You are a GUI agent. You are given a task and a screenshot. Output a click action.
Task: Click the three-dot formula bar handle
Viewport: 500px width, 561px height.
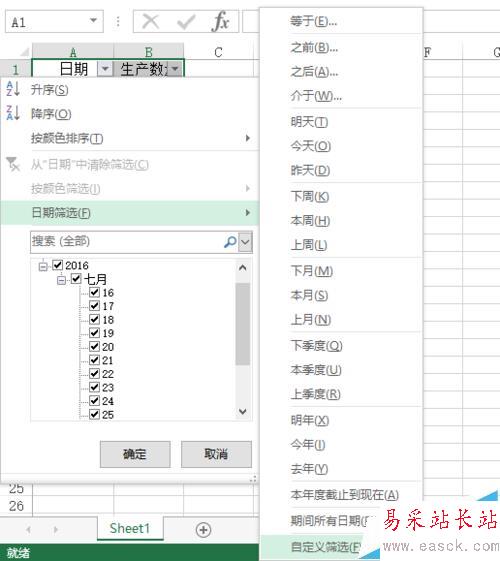click(118, 21)
